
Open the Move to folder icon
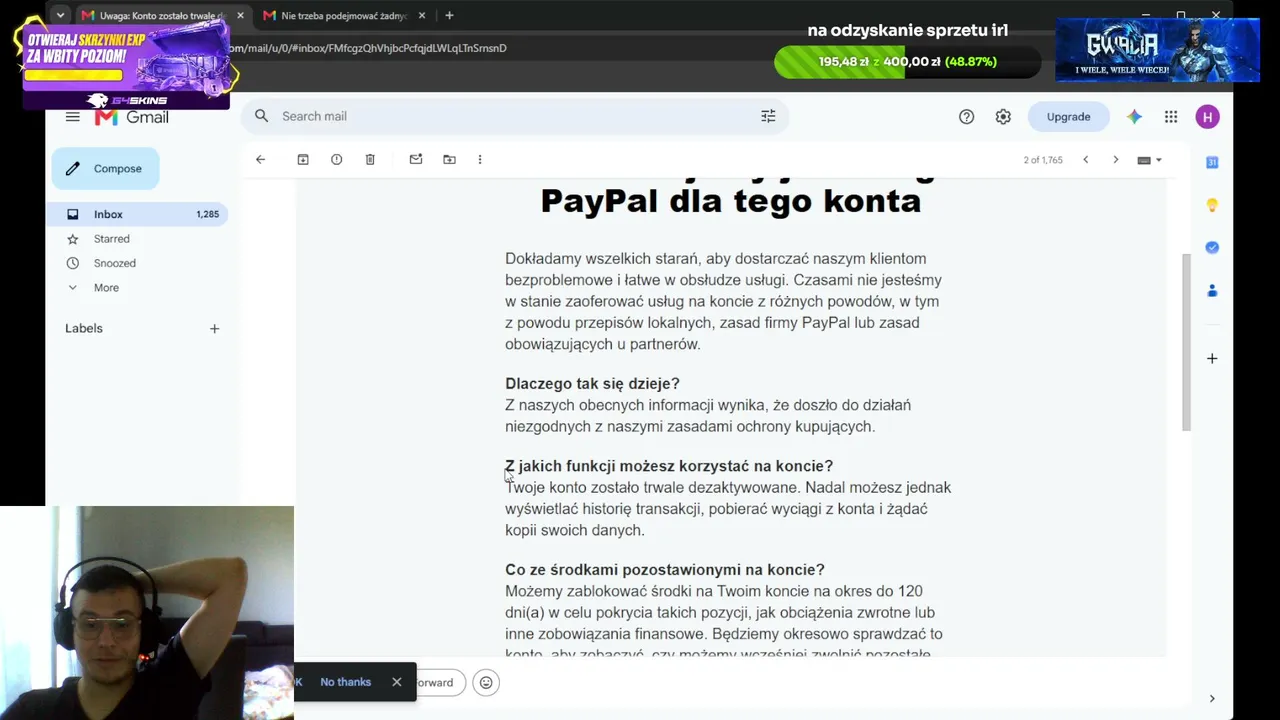pyautogui.click(x=449, y=160)
